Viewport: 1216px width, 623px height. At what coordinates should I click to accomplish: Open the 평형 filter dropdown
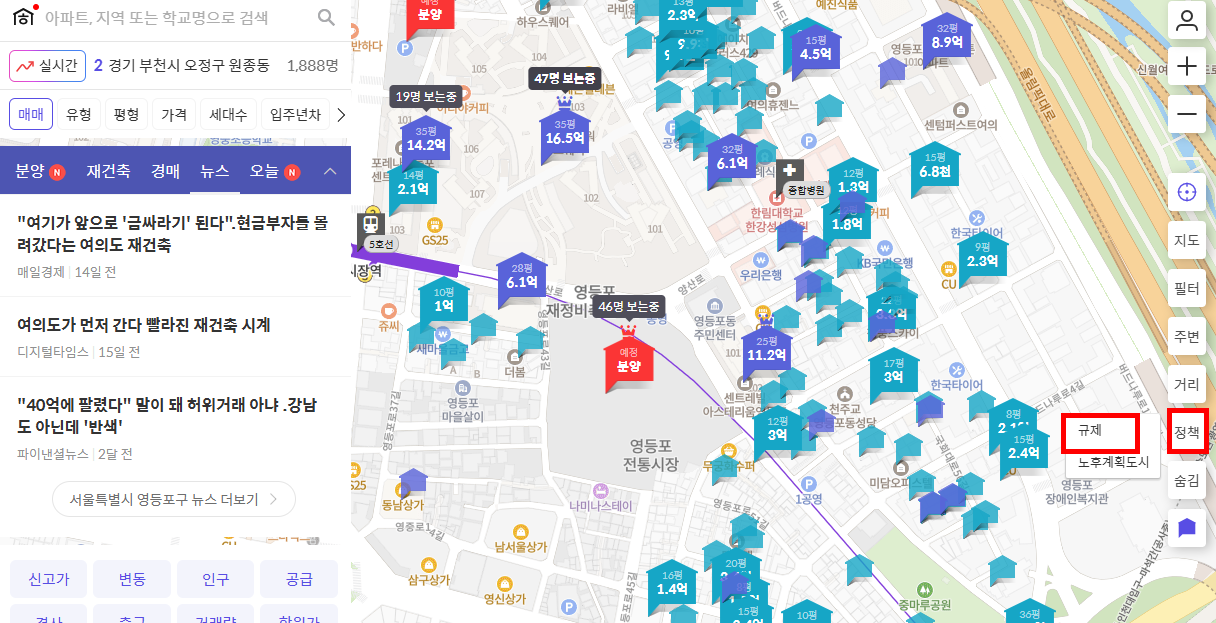tap(126, 114)
